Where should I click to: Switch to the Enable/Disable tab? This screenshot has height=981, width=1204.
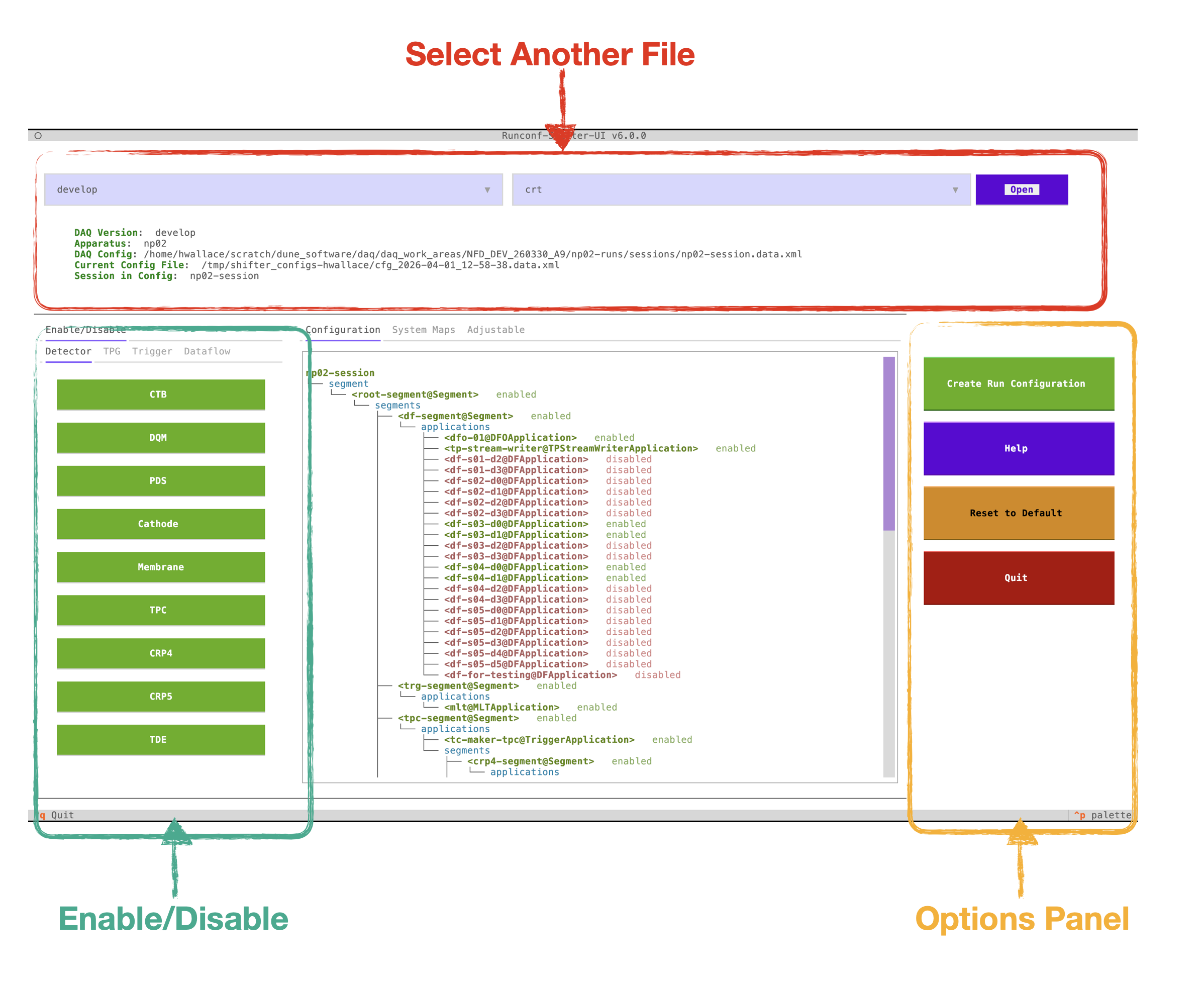[x=85, y=330]
